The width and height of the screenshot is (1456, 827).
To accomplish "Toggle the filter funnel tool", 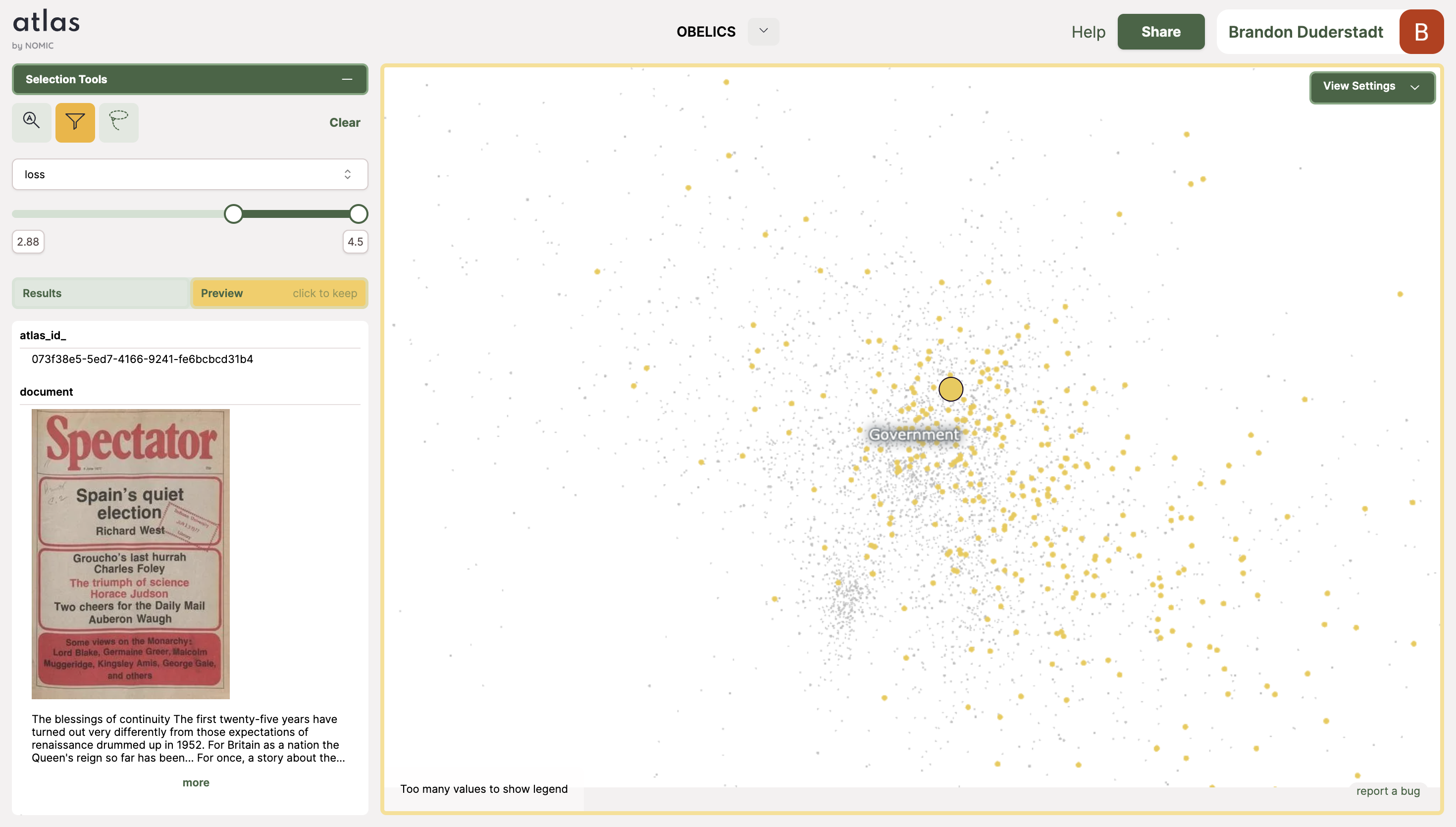I will (75, 121).
